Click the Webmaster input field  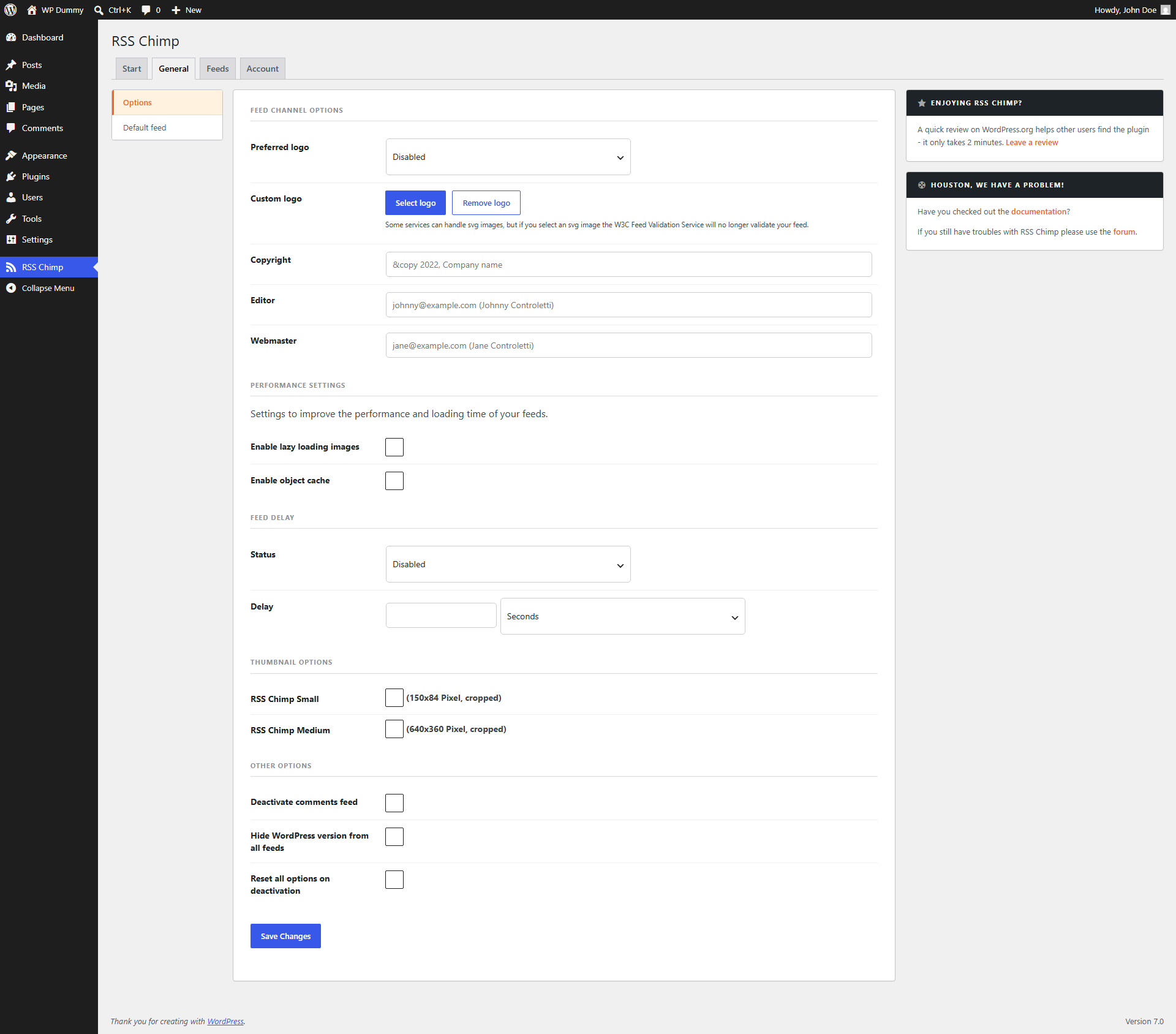629,345
